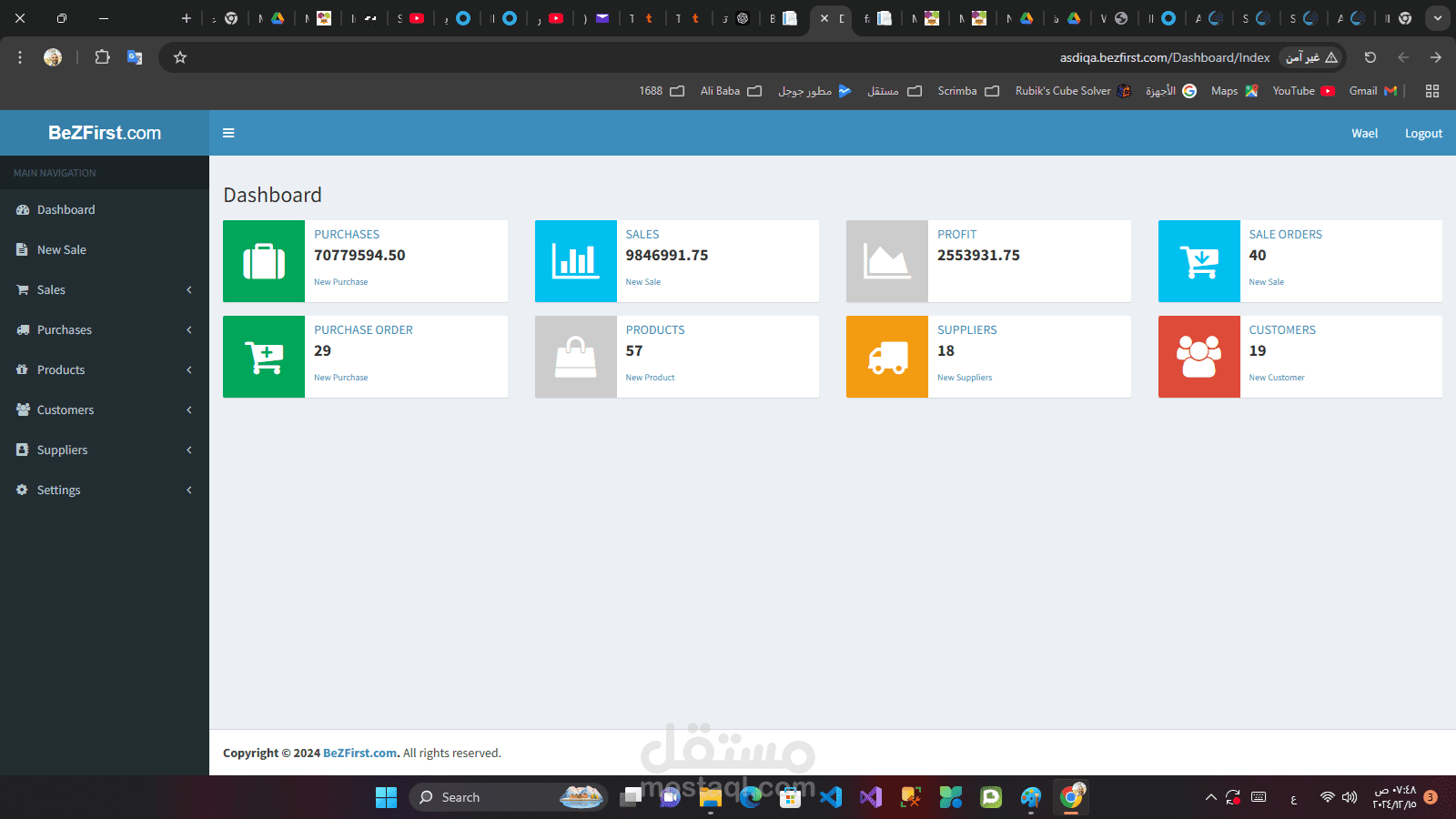Click the Logout link

pos(1423,133)
